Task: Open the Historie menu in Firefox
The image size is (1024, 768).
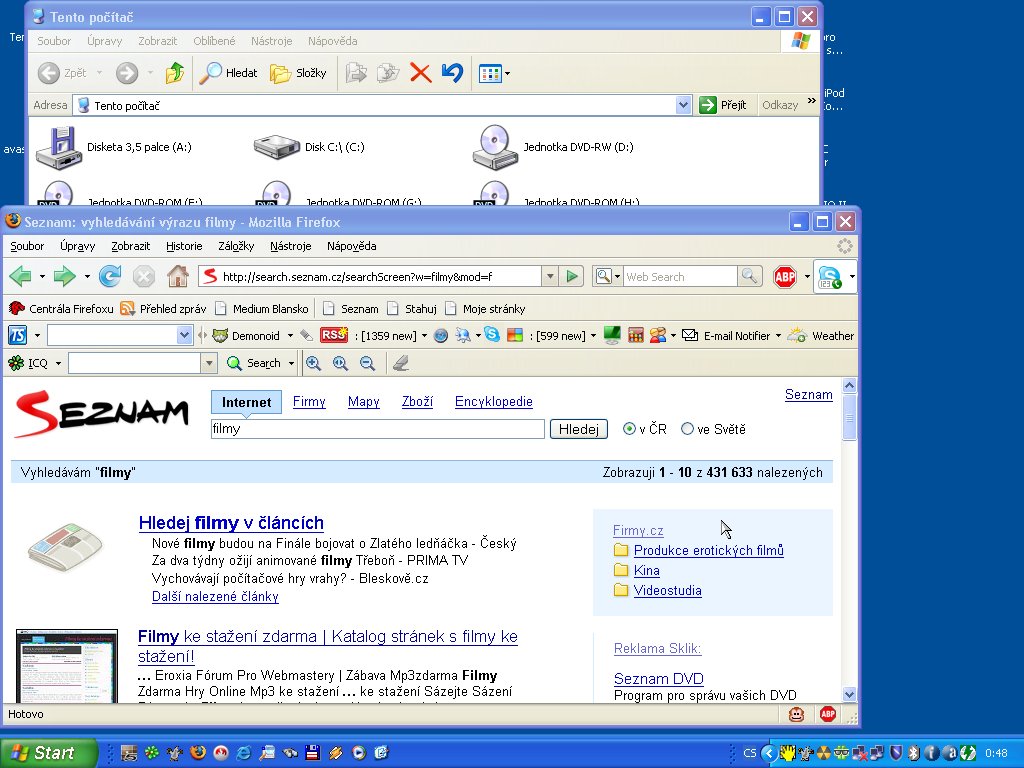Action: [184, 246]
